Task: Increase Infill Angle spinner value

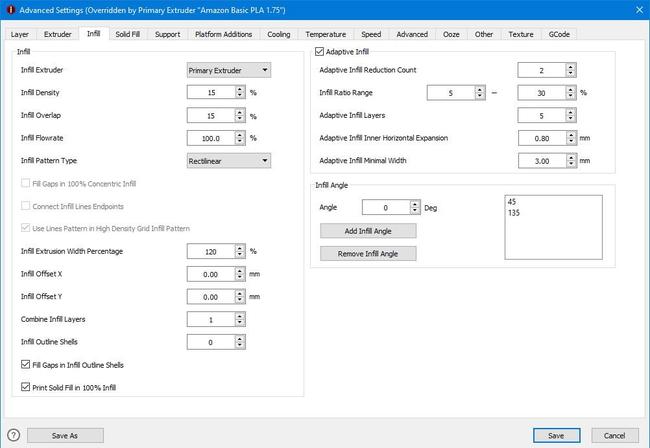Action: (414, 204)
